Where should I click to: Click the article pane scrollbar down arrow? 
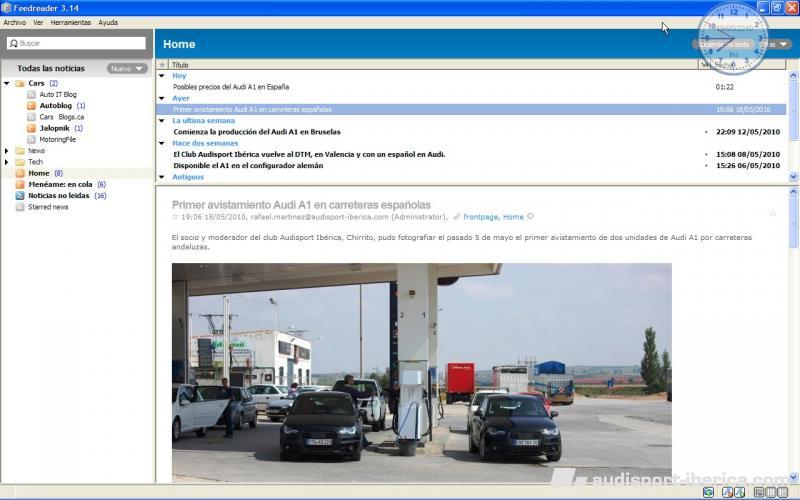click(x=793, y=478)
